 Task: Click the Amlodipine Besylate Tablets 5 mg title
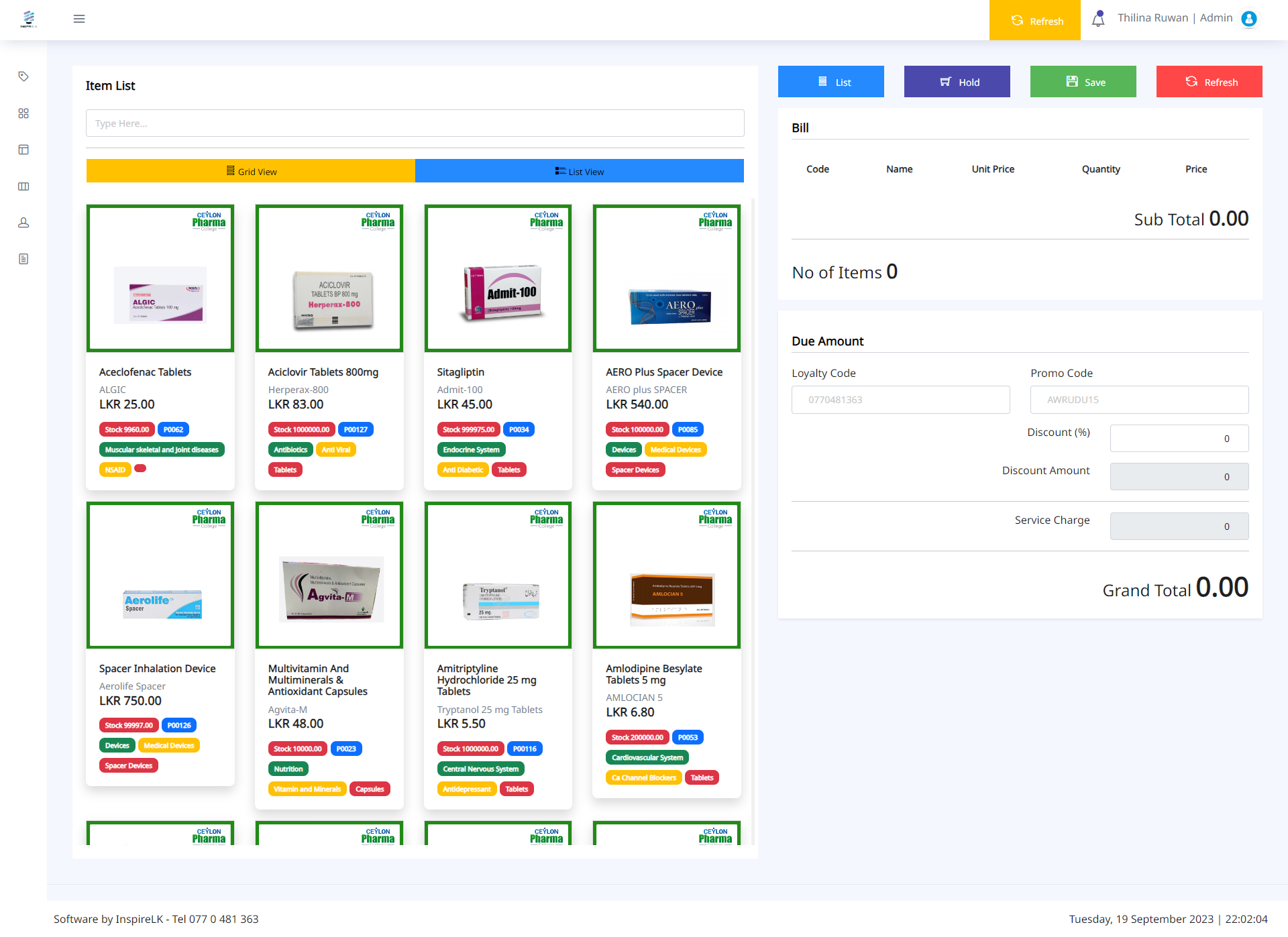(654, 674)
